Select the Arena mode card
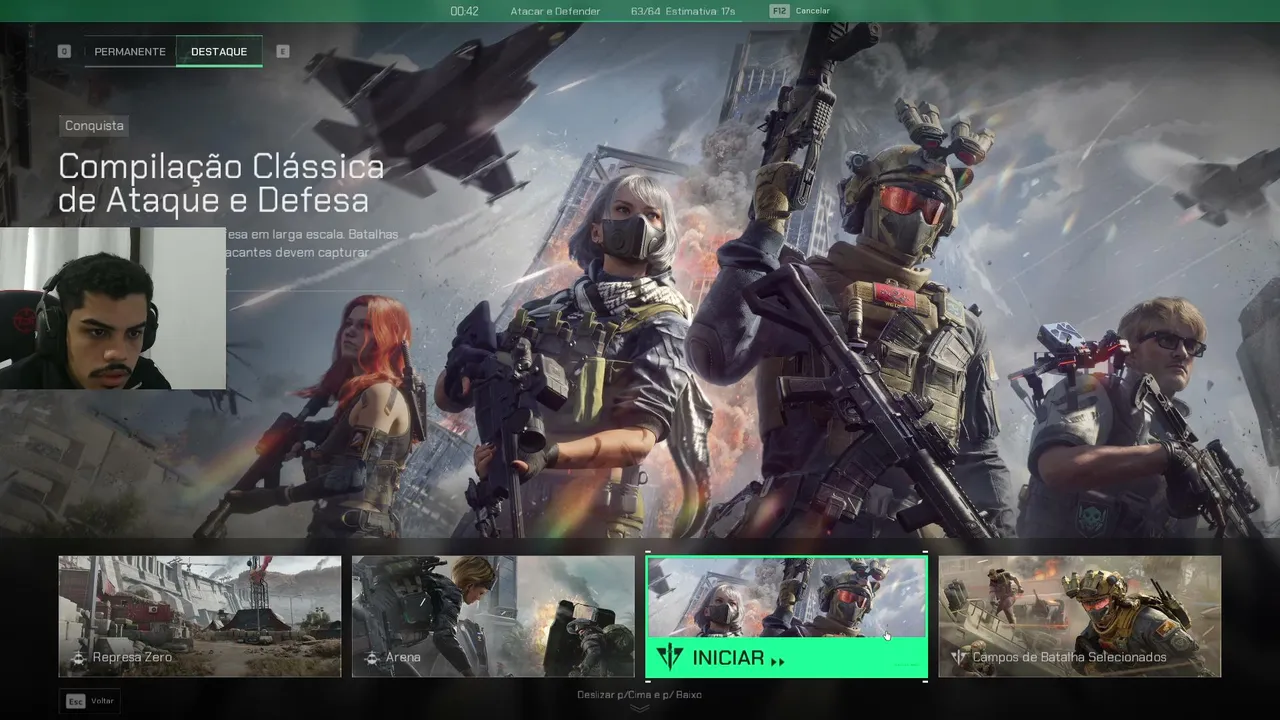1280x720 pixels. pos(493,616)
